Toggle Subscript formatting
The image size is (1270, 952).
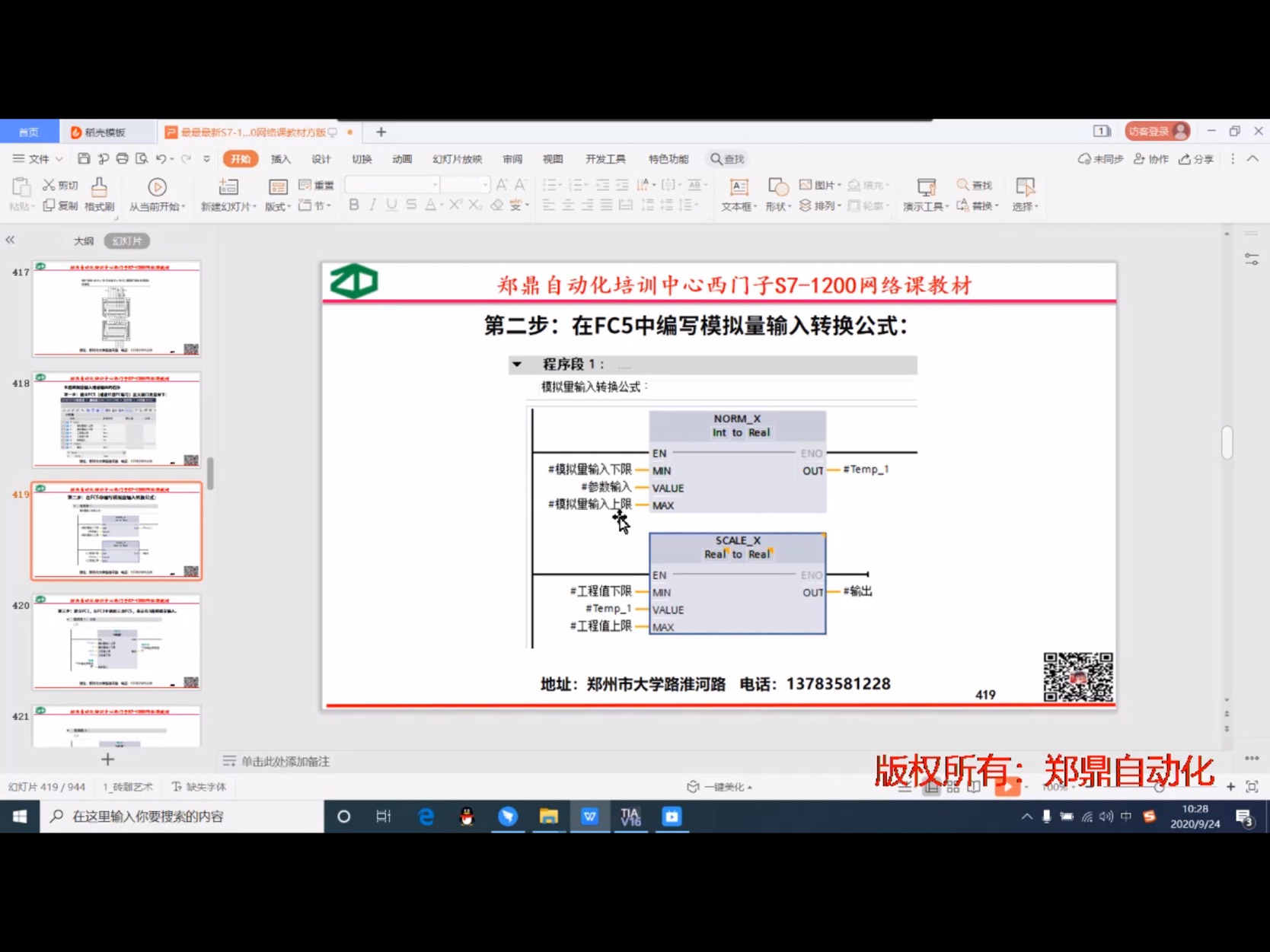coord(475,205)
